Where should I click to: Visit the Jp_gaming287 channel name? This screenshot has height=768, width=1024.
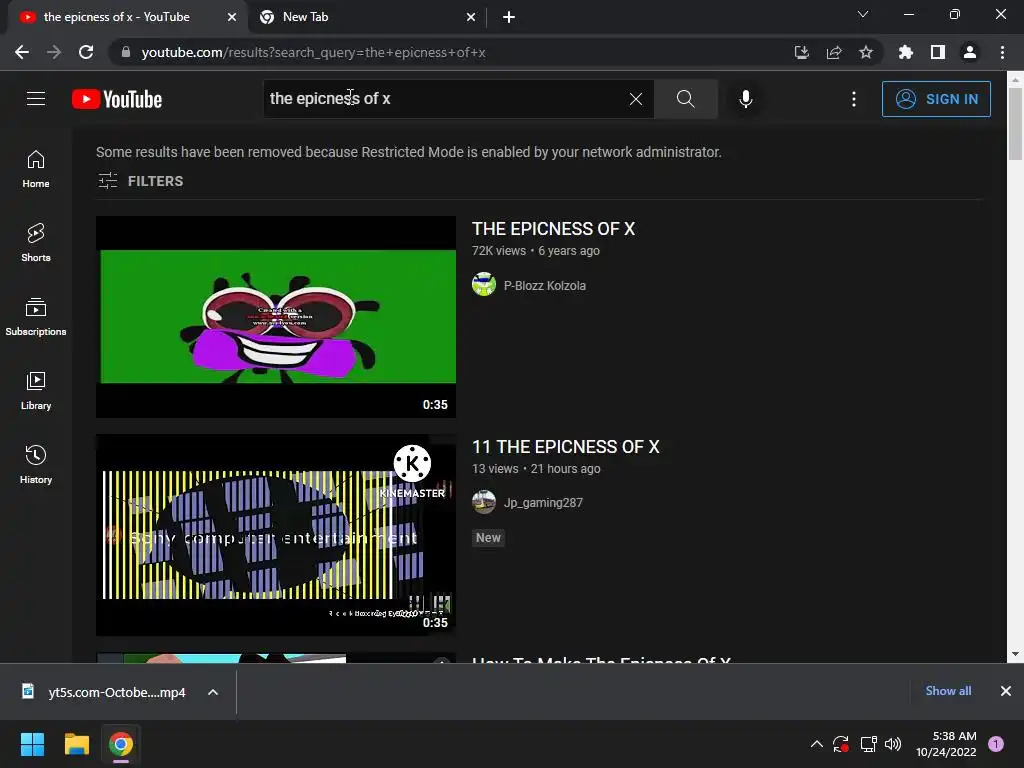pyautogui.click(x=543, y=503)
